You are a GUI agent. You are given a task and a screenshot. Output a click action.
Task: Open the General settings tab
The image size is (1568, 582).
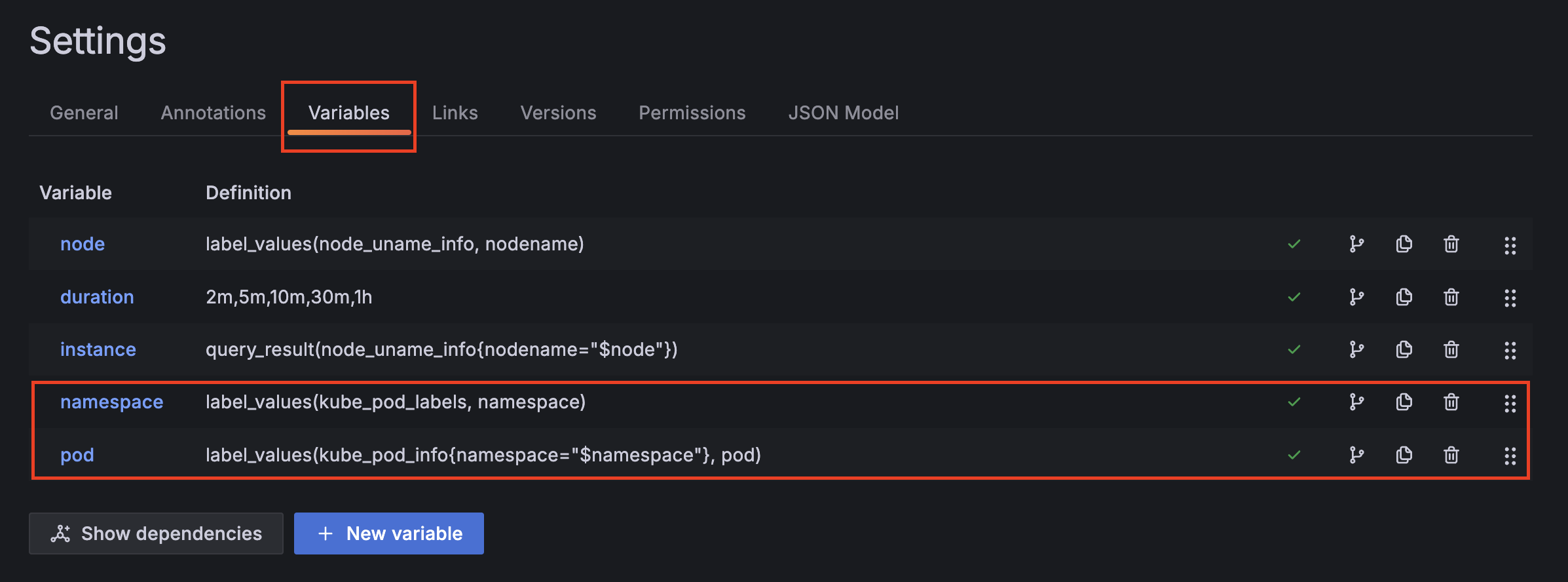click(84, 113)
